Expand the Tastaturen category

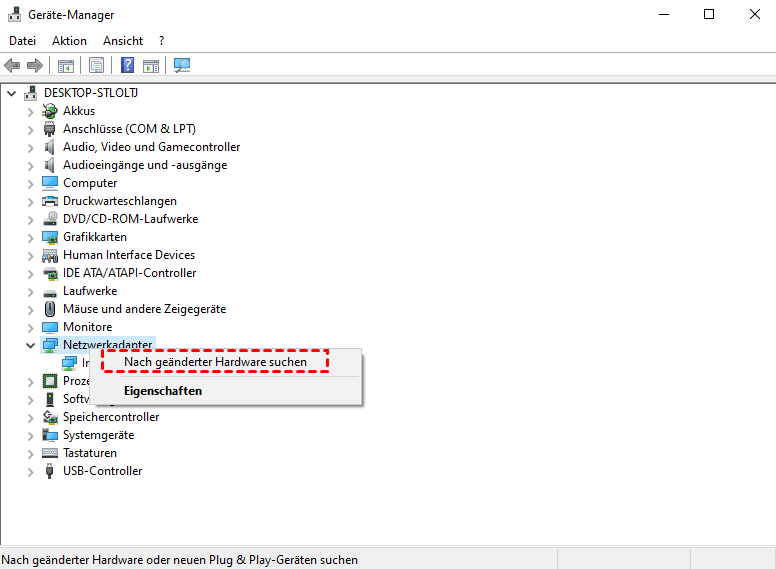[30, 454]
